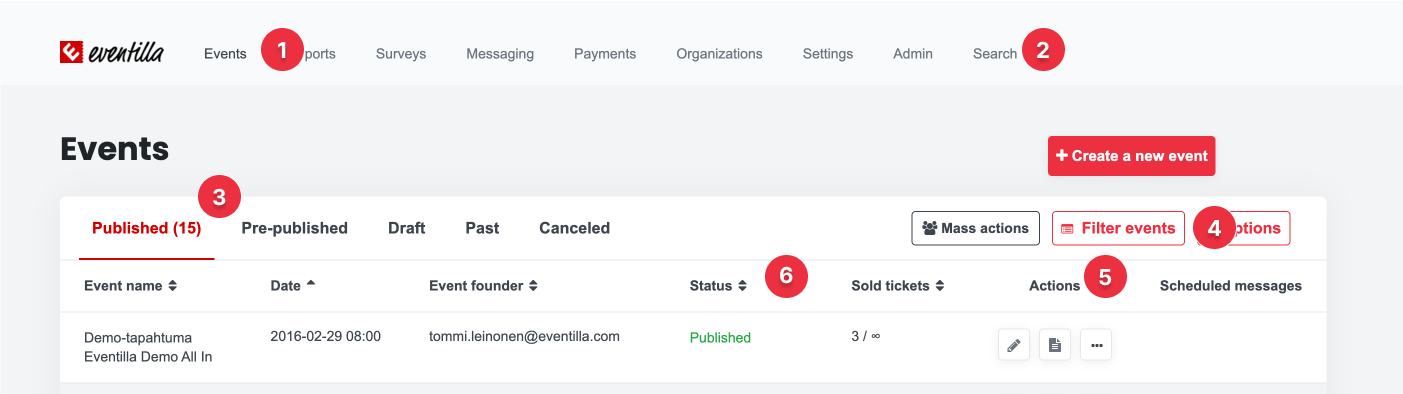Open the Options button
Screen dimensions: 1403x394
(1243, 228)
